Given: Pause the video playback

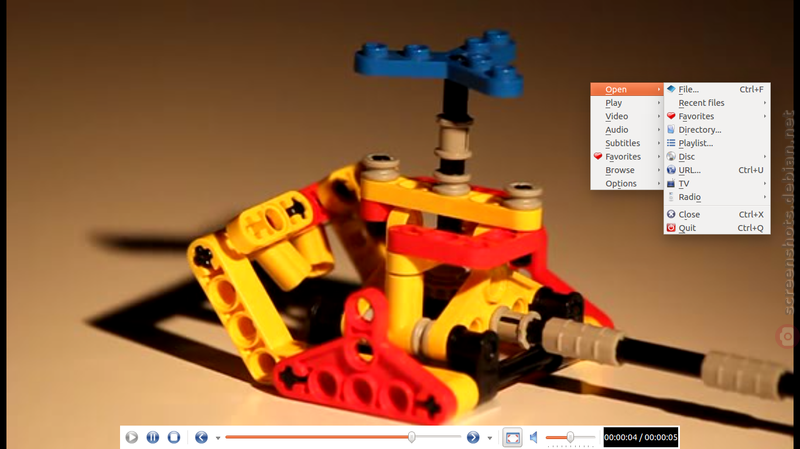Looking at the screenshot, I should [x=153, y=437].
